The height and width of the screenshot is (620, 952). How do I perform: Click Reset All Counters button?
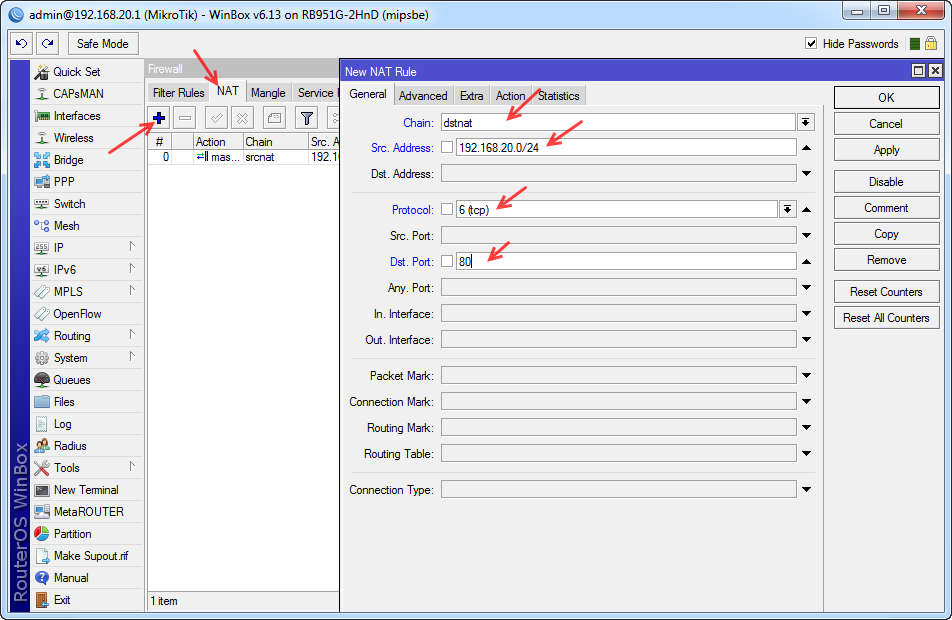click(886, 318)
